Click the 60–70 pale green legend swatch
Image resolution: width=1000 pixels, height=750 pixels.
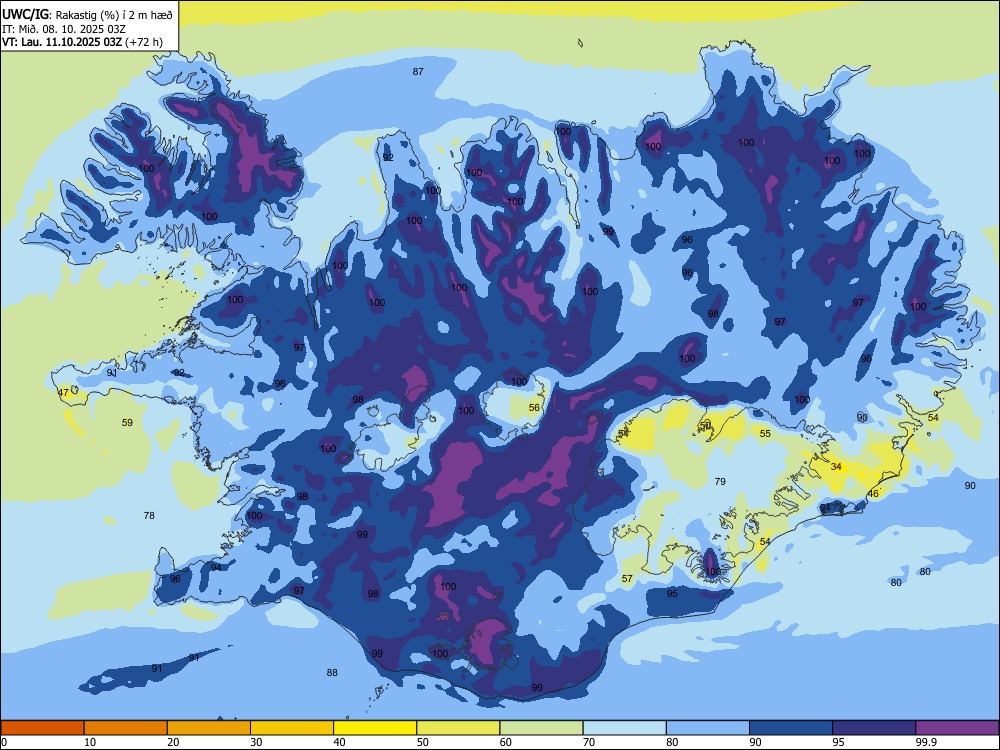click(x=541, y=728)
